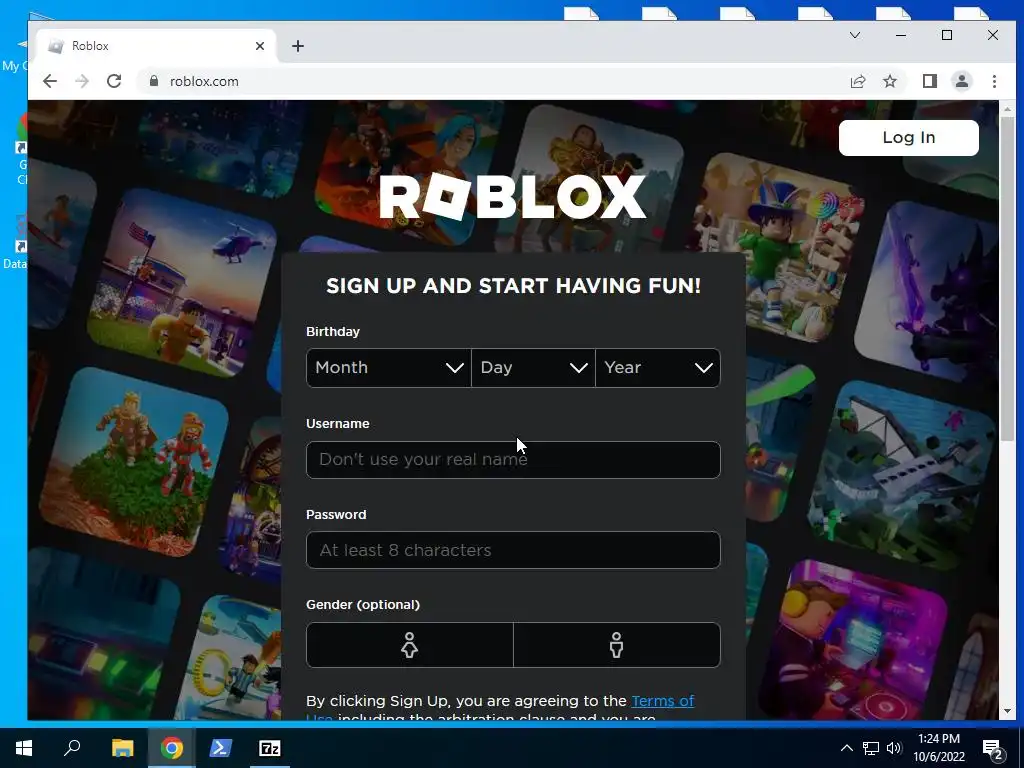Open the Chrome profile avatar menu
Image resolution: width=1024 pixels, height=768 pixels.
[962, 81]
